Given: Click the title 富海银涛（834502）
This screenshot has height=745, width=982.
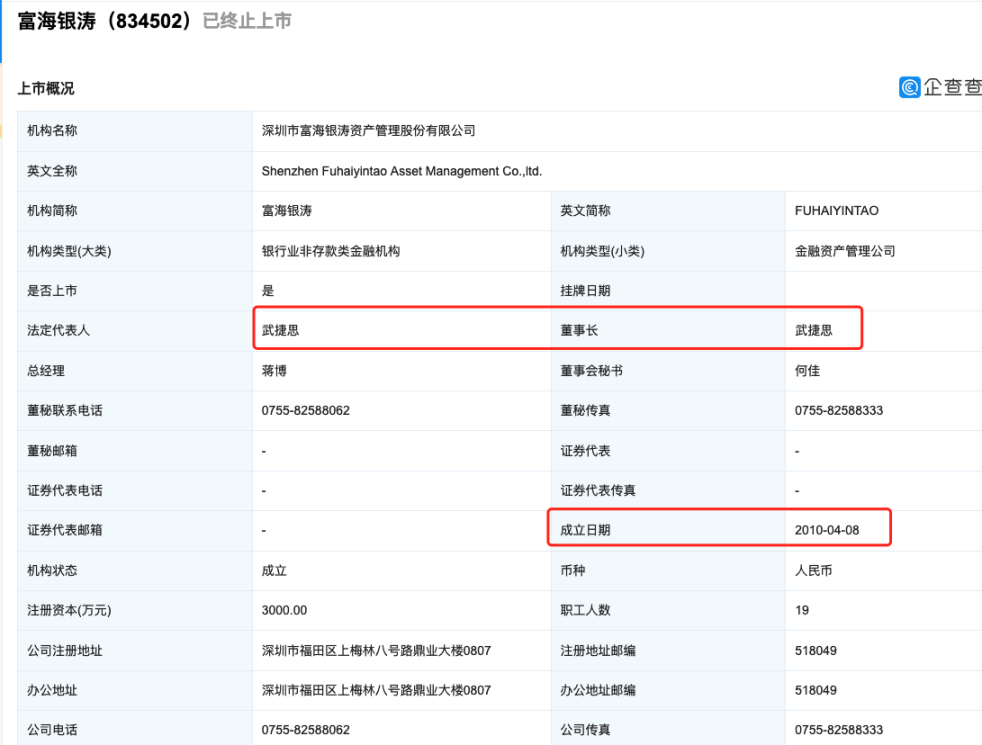Looking at the screenshot, I should [x=104, y=21].
